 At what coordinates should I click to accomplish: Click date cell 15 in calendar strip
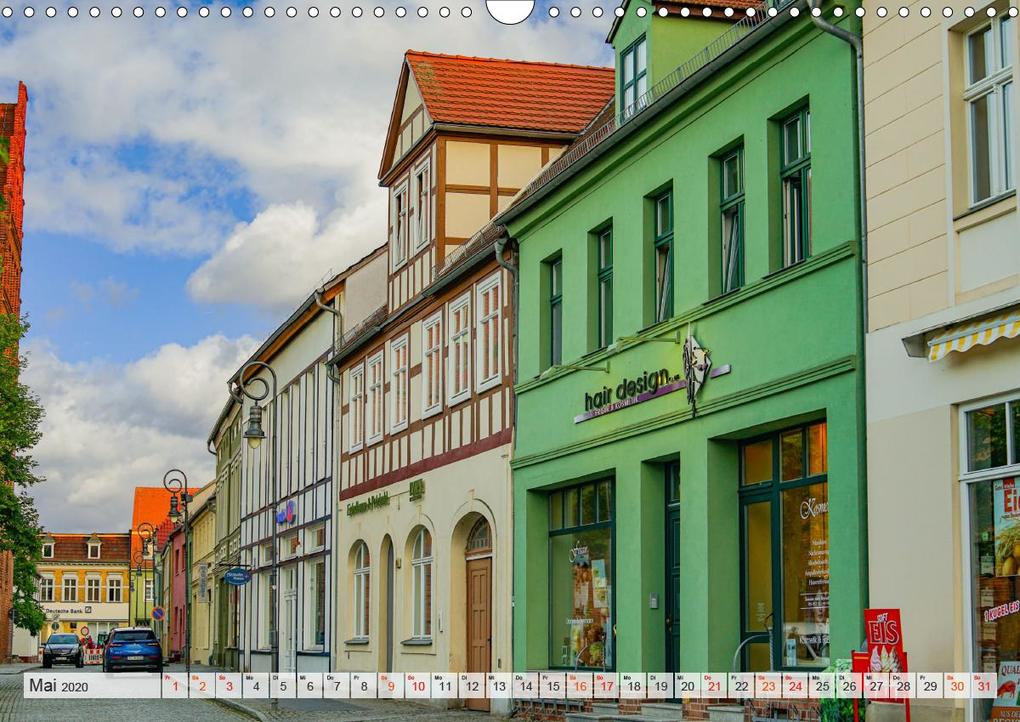click(552, 686)
